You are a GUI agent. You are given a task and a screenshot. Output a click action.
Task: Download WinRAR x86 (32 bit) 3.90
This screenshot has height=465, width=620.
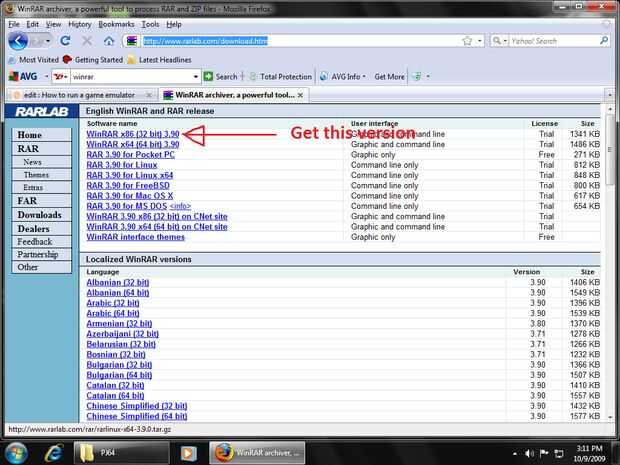point(133,134)
